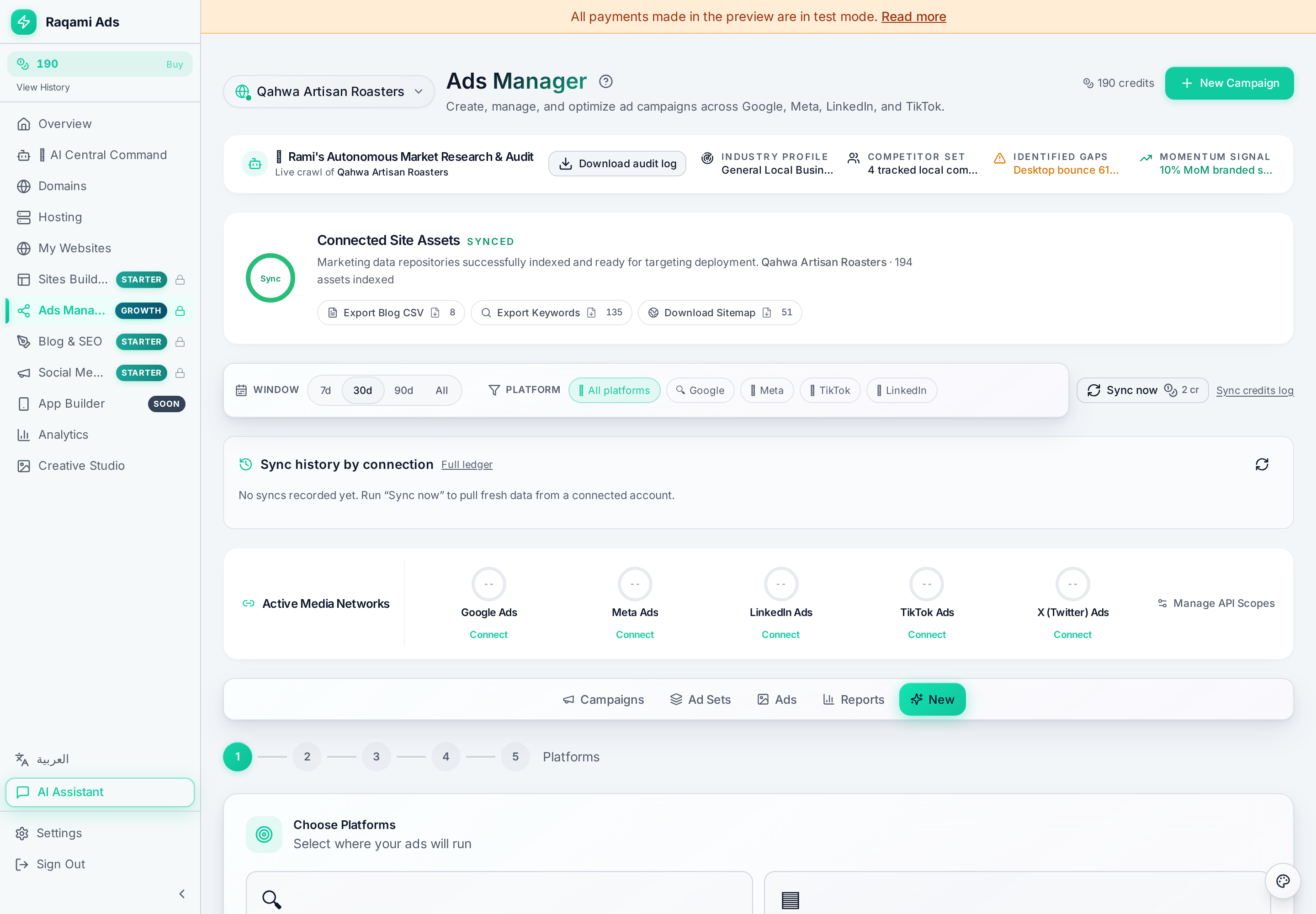1316x914 pixels.
Task: Click the robot icon in the audit card
Action: (255, 164)
